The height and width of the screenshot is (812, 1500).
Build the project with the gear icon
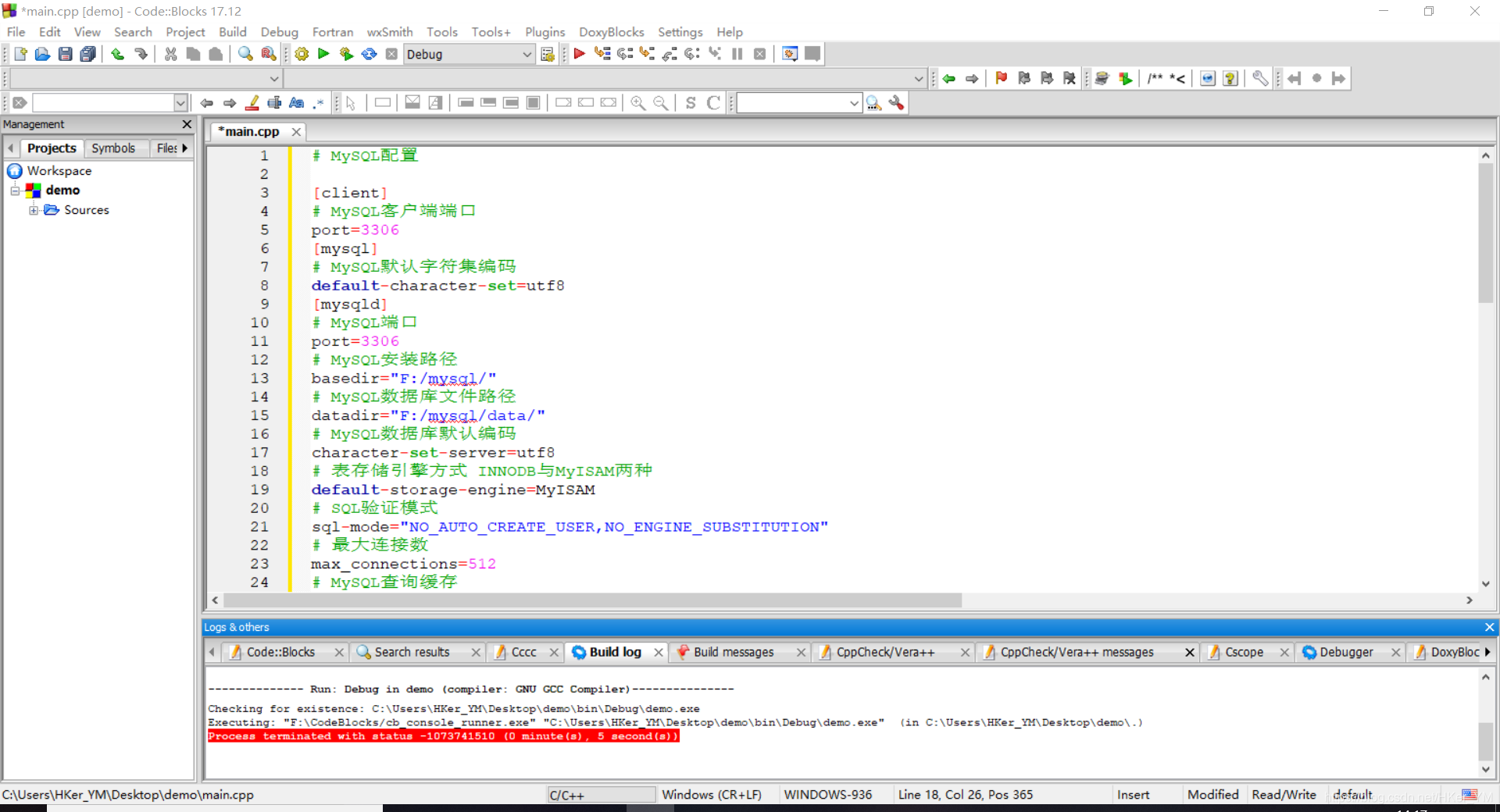(302, 54)
